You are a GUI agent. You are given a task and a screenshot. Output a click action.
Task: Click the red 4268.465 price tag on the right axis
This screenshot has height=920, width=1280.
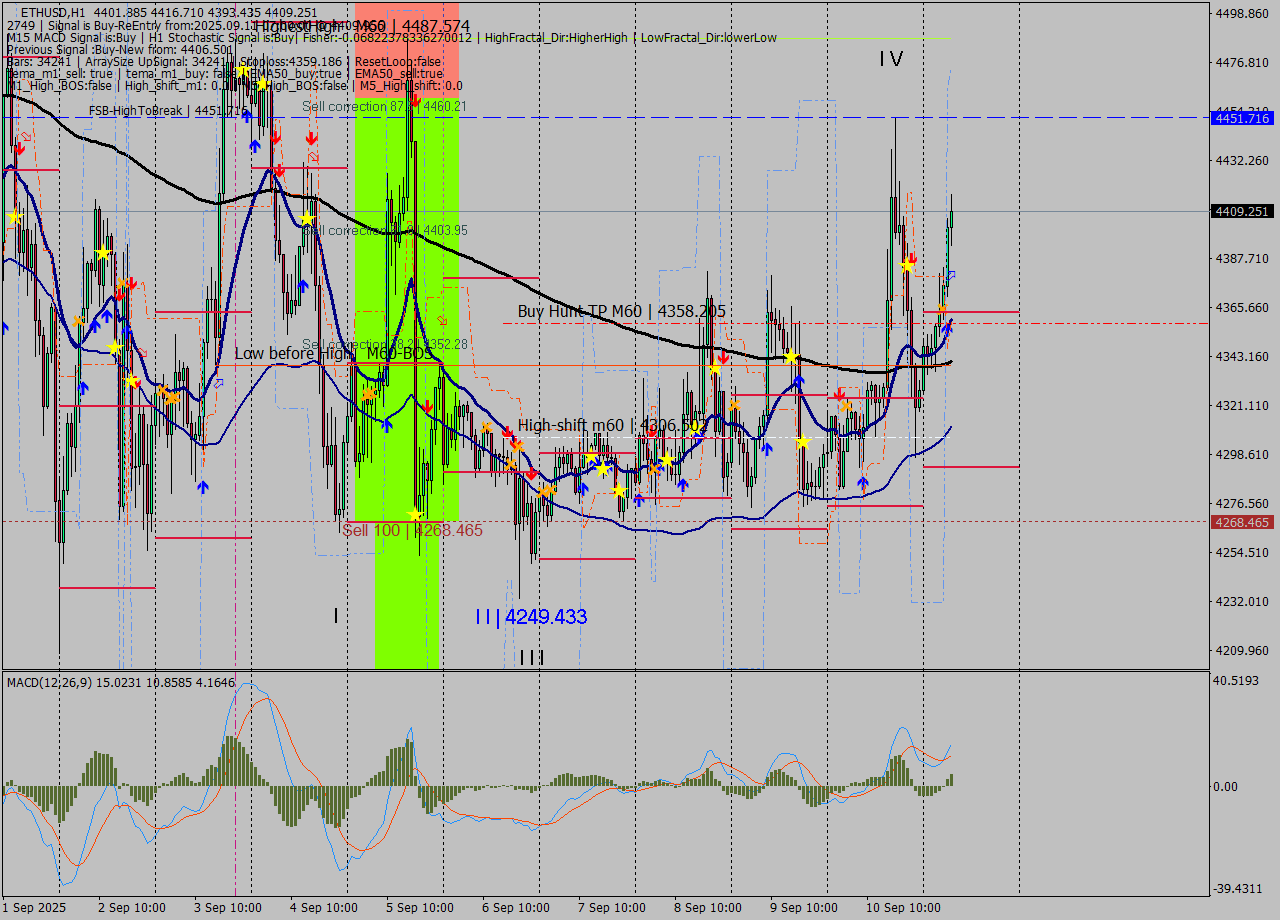[1243, 522]
